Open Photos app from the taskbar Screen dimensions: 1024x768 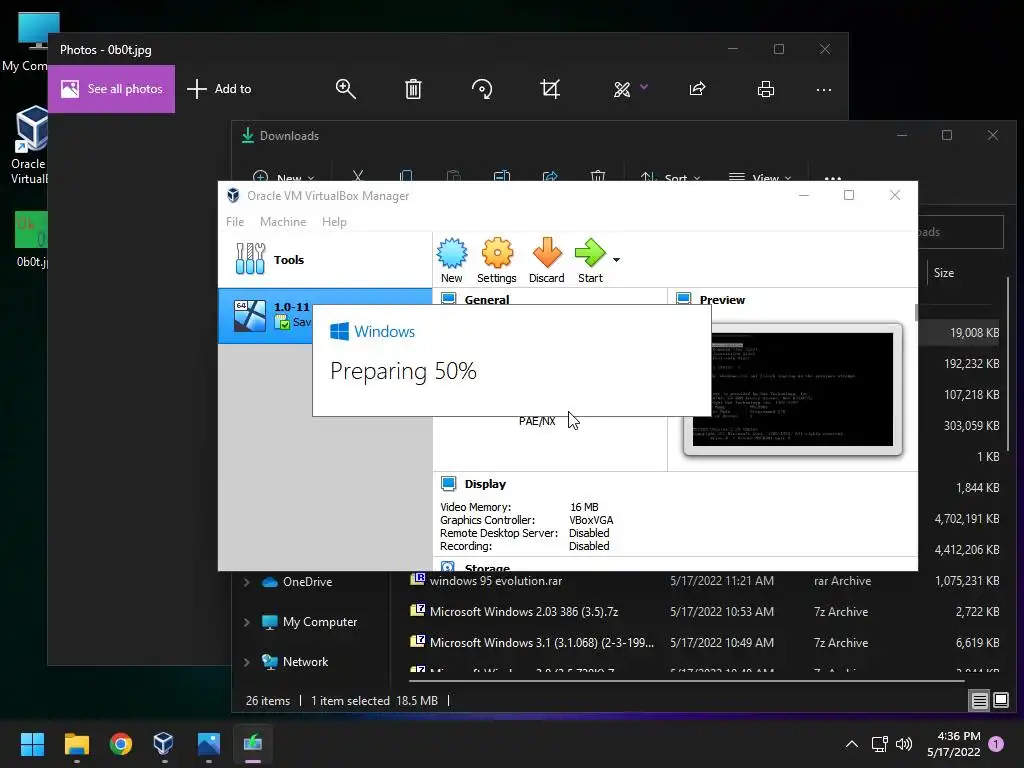click(208, 744)
